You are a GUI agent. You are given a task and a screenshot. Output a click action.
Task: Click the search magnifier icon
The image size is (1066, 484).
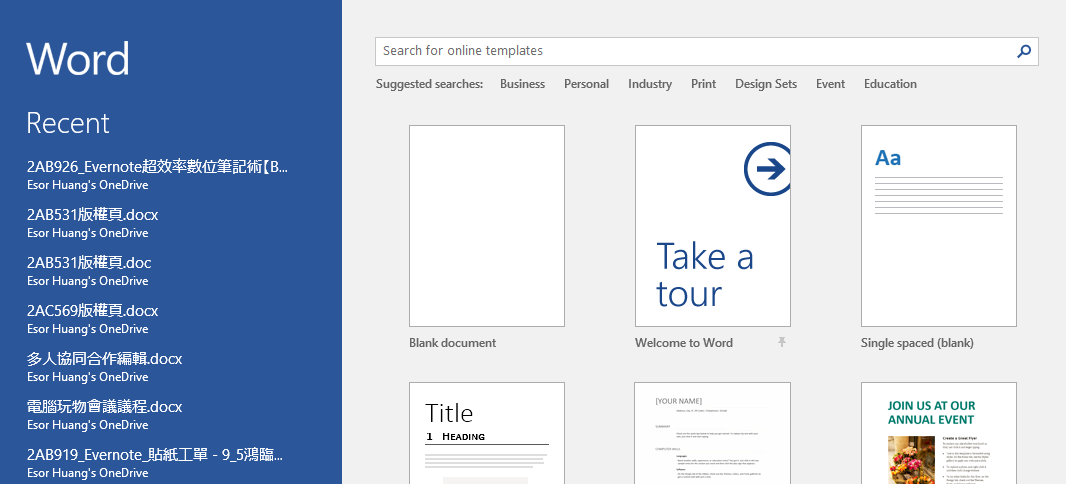[x=1024, y=51]
